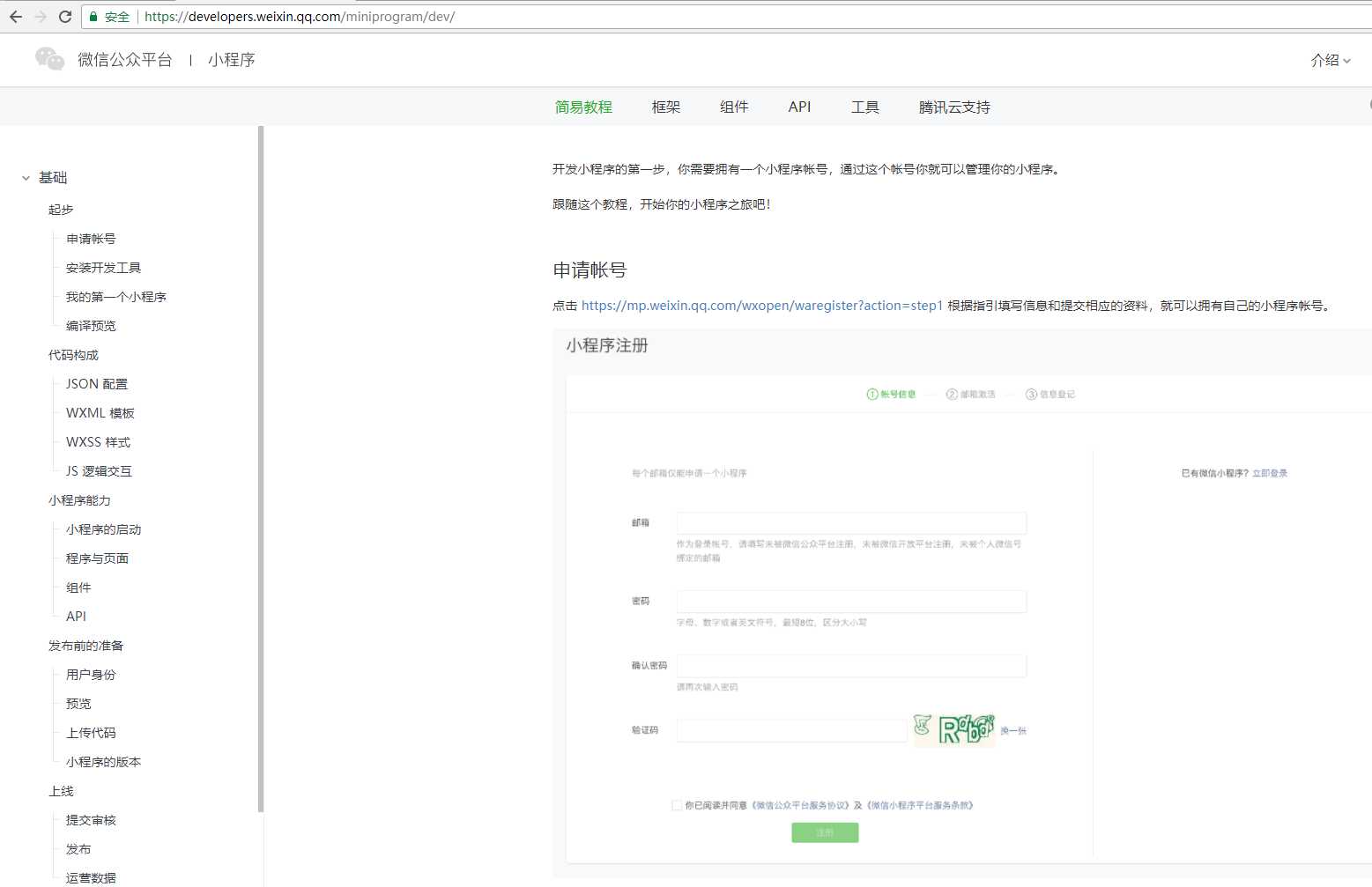Switch to the 组件 tab

tap(734, 107)
